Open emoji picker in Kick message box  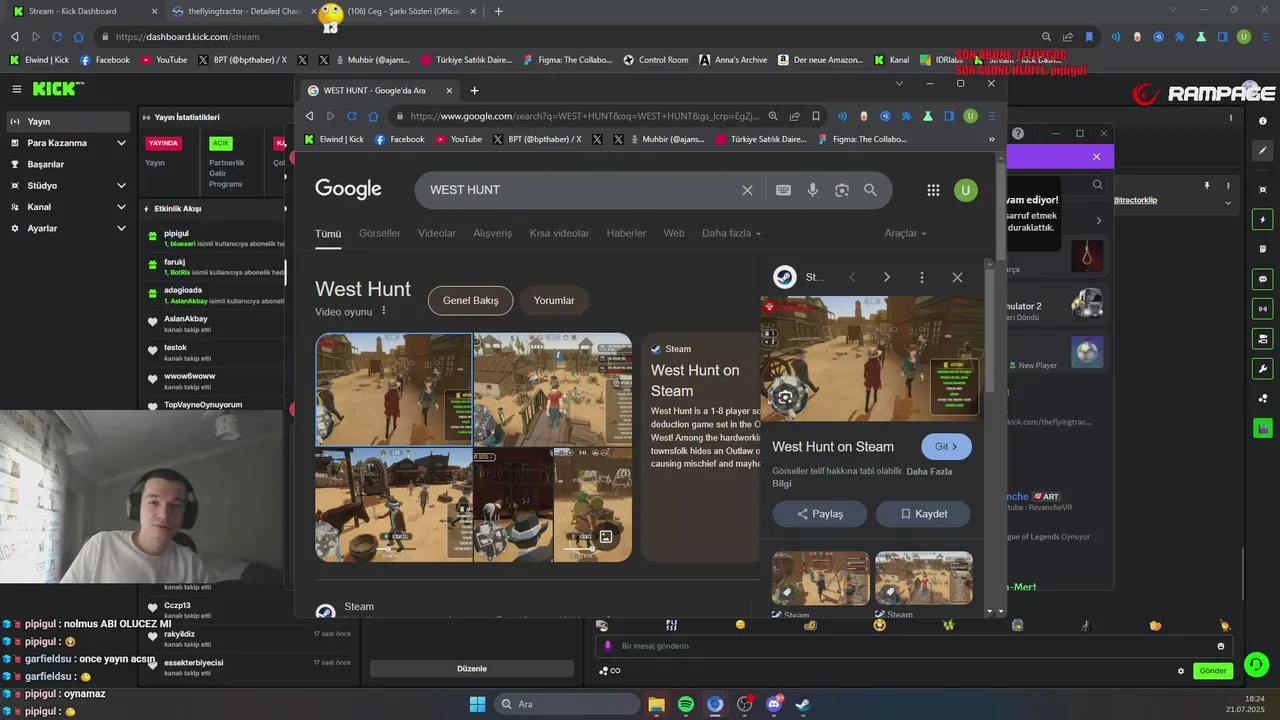1220,646
